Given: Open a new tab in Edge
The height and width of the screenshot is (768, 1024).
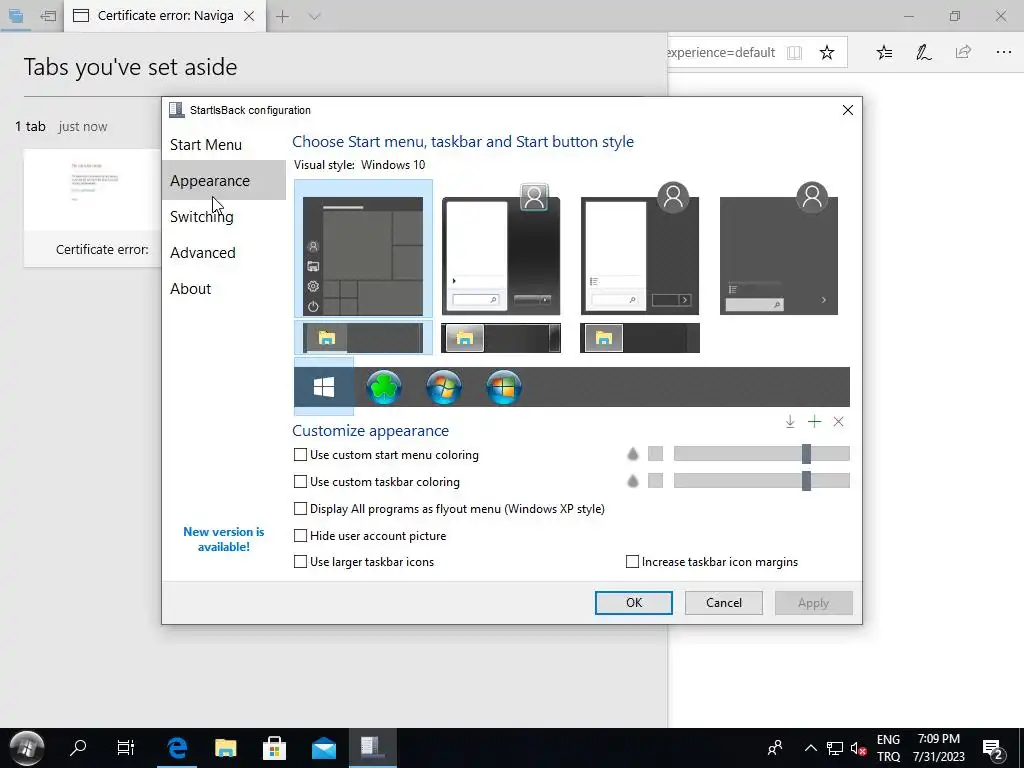Looking at the screenshot, I should click(282, 16).
